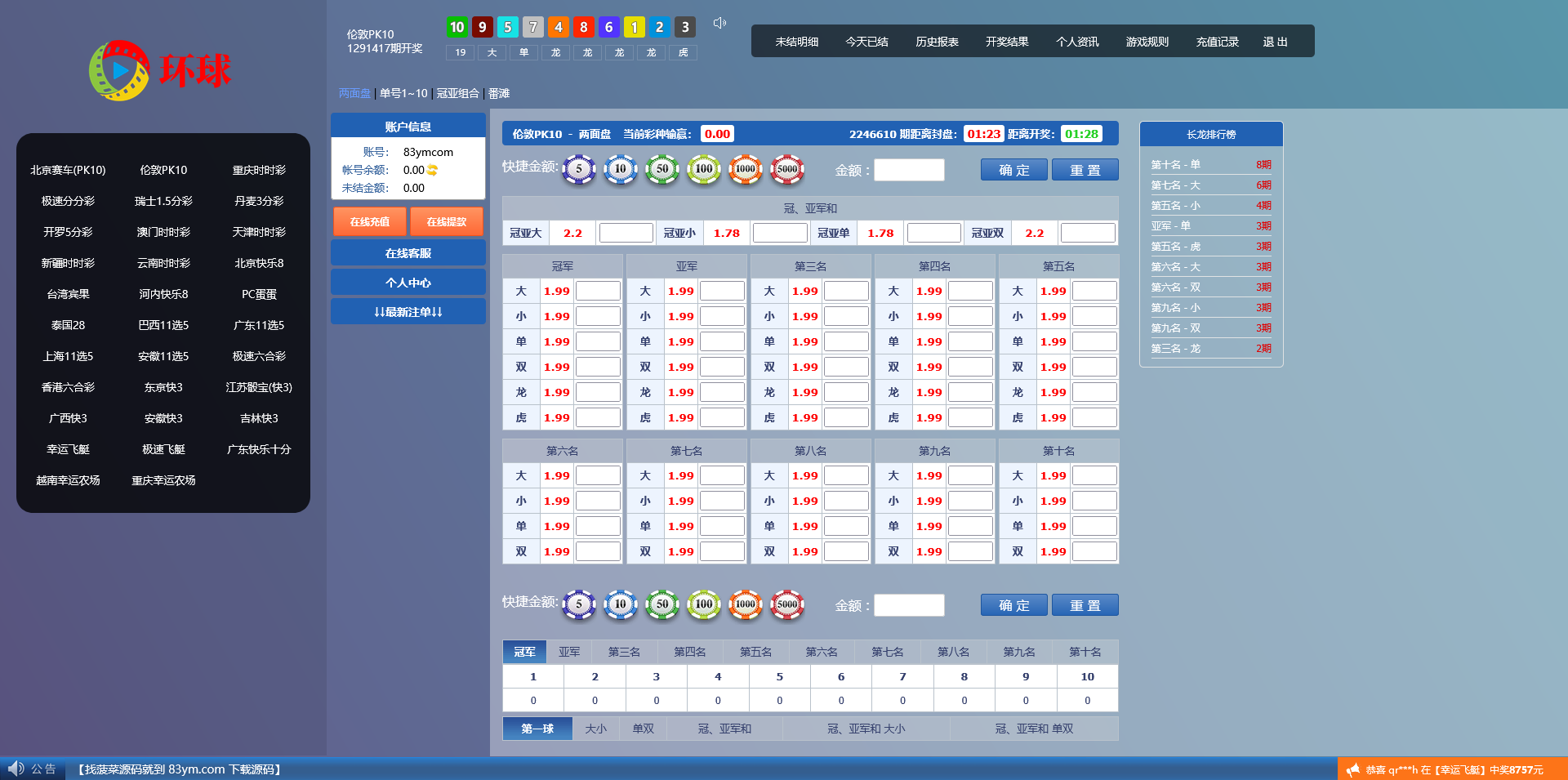
Task: Select 亚军 statistics tab
Action: point(569,652)
